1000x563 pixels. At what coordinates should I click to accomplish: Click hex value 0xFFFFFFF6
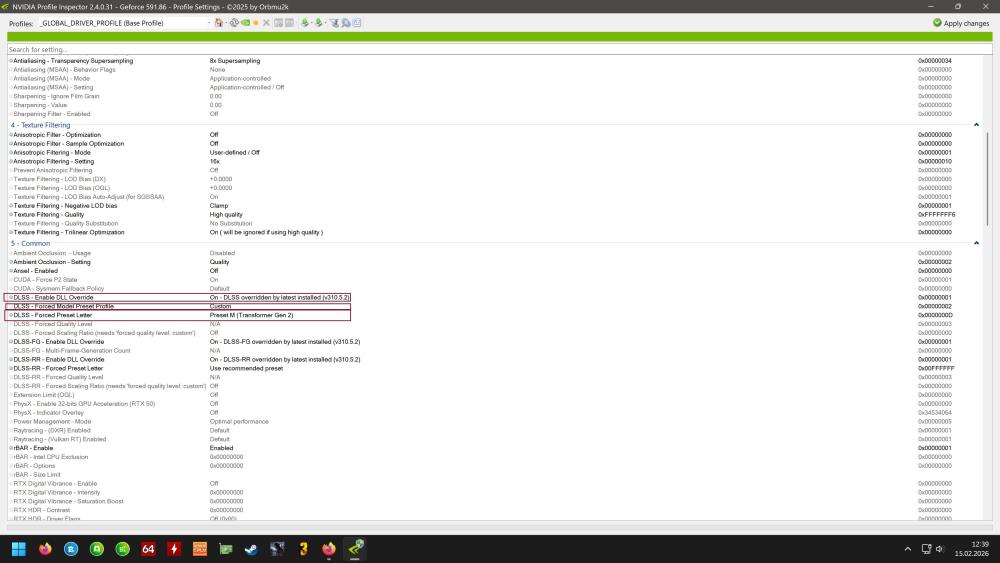point(936,215)
